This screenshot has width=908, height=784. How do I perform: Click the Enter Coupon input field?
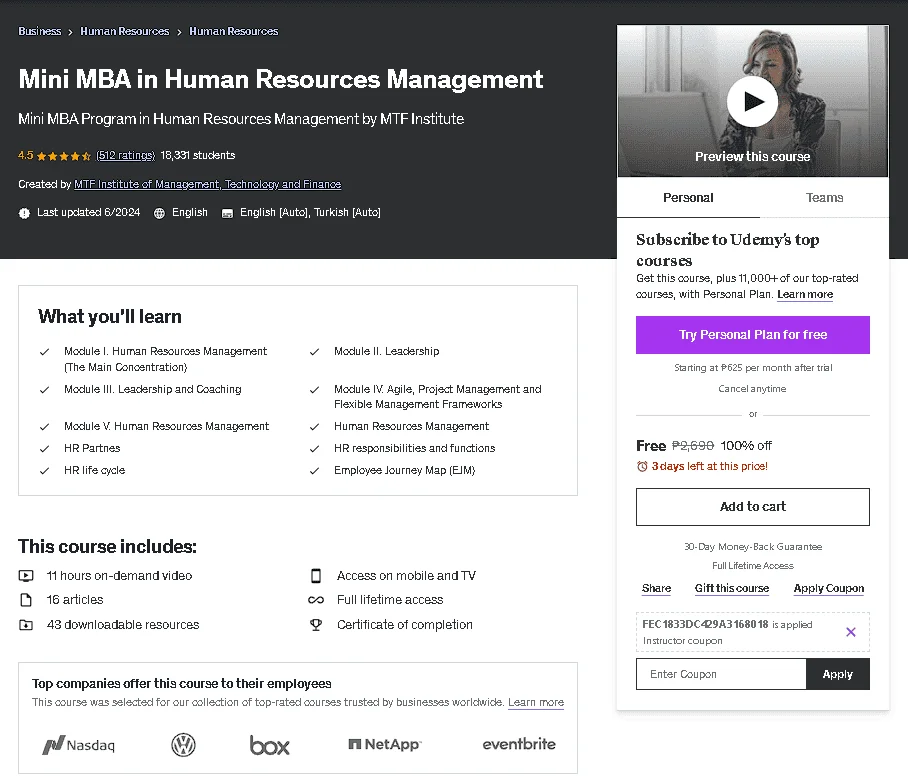point(721,674)
